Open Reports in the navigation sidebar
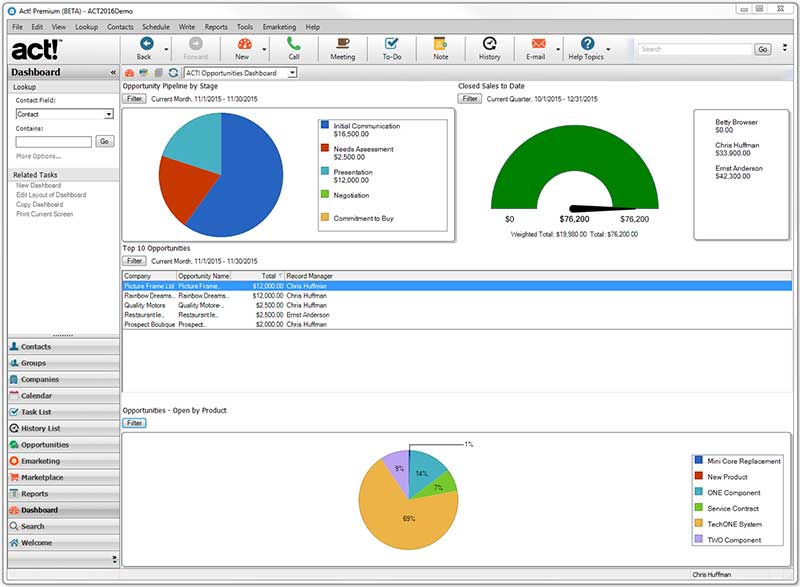 (x=64, y=494)
